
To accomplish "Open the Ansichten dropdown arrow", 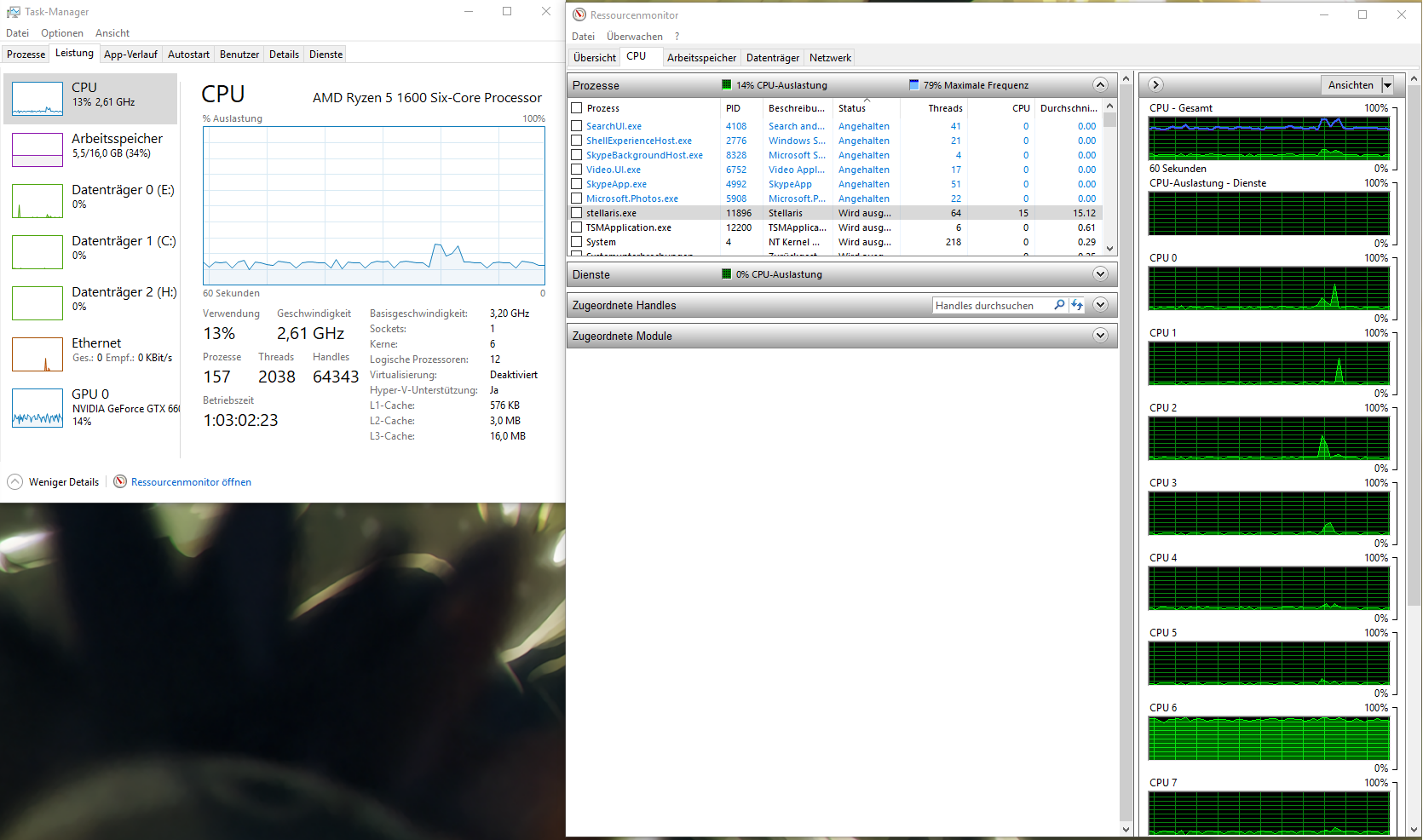I will 1387,85.
